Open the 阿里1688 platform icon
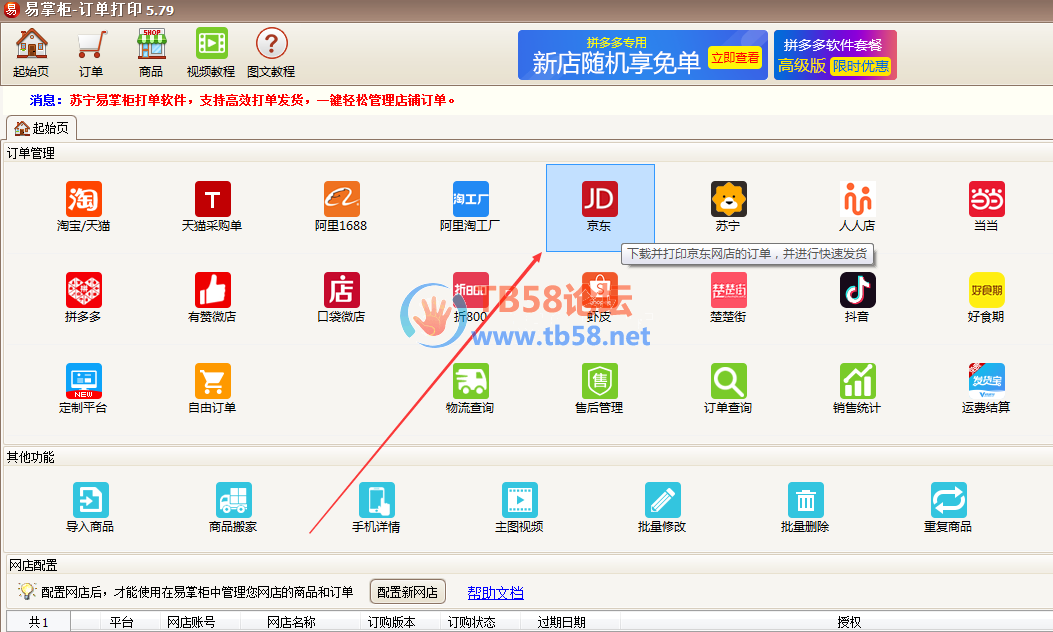 [341, 207]
